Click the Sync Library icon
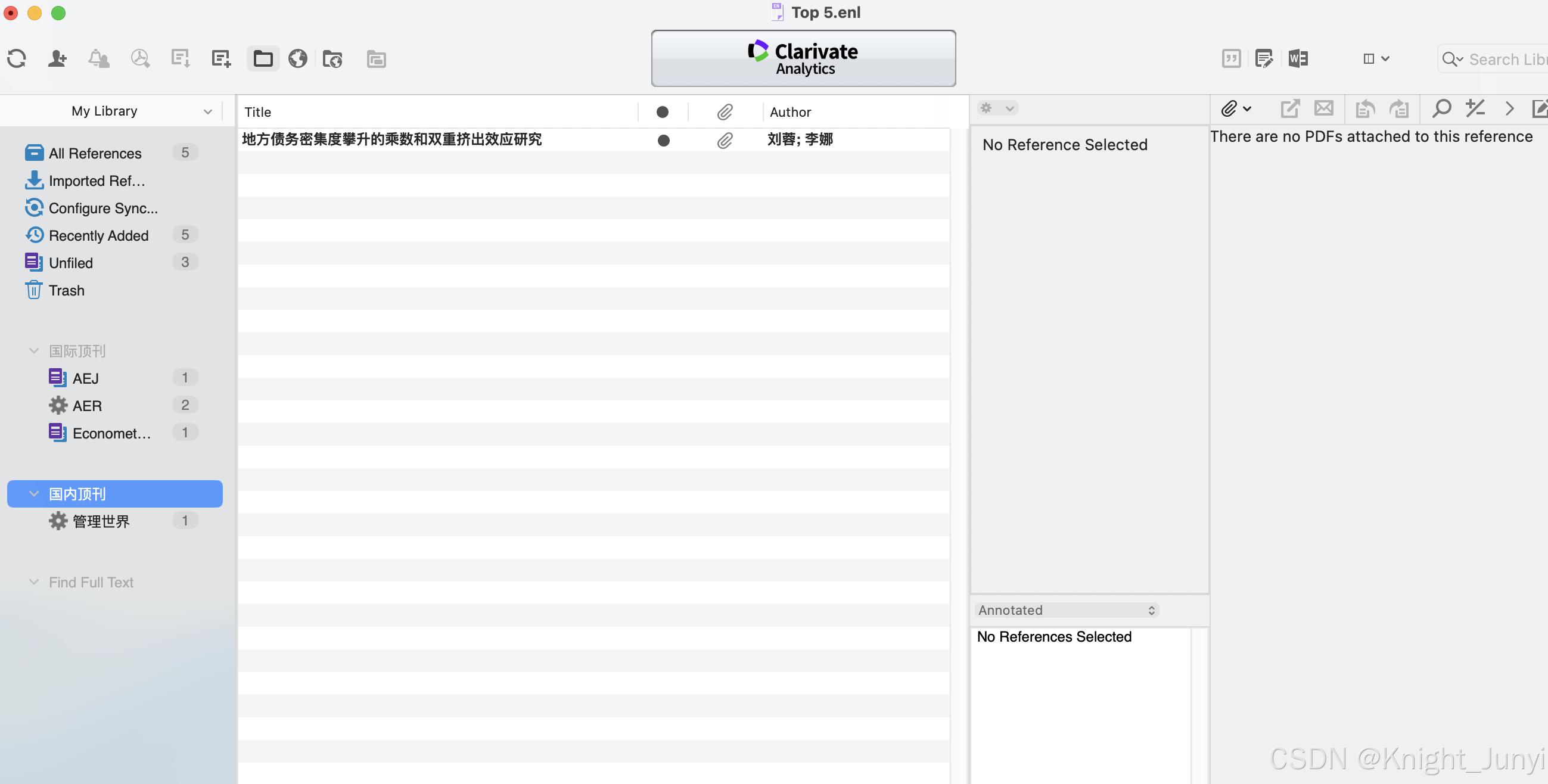Screen dimensions: 1548x784 pos(17,58)
